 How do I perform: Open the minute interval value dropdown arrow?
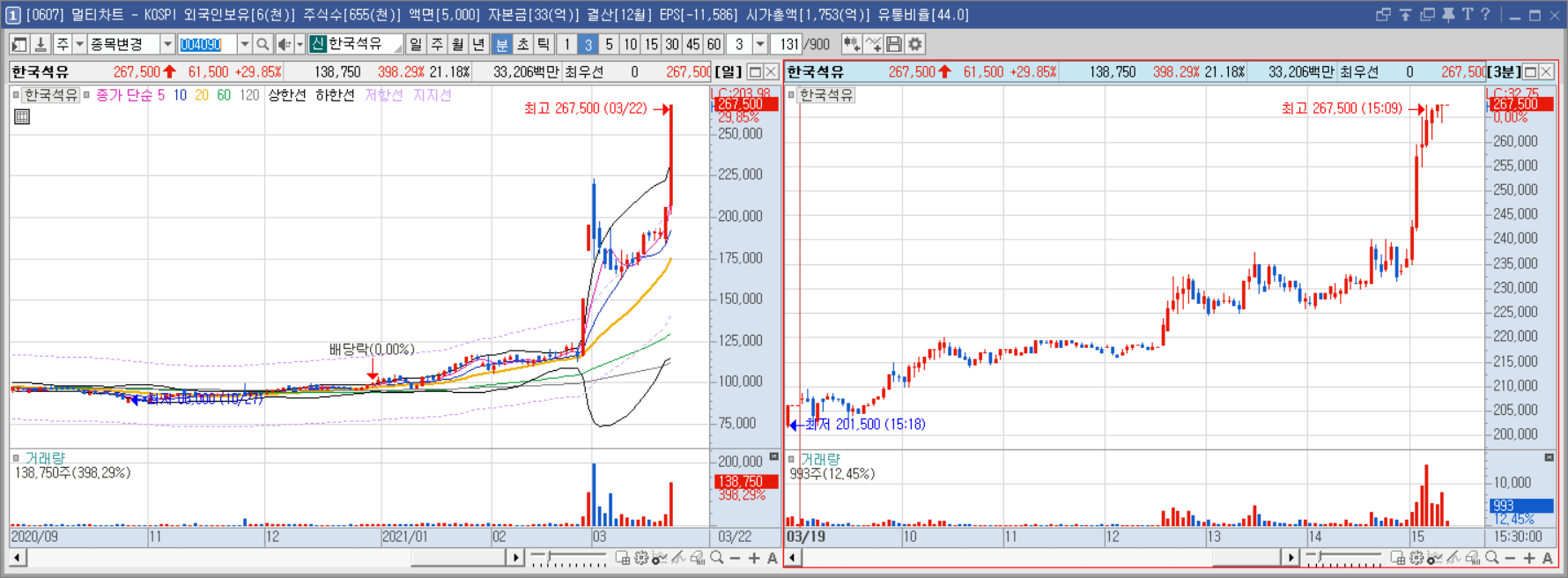(760, 44)
